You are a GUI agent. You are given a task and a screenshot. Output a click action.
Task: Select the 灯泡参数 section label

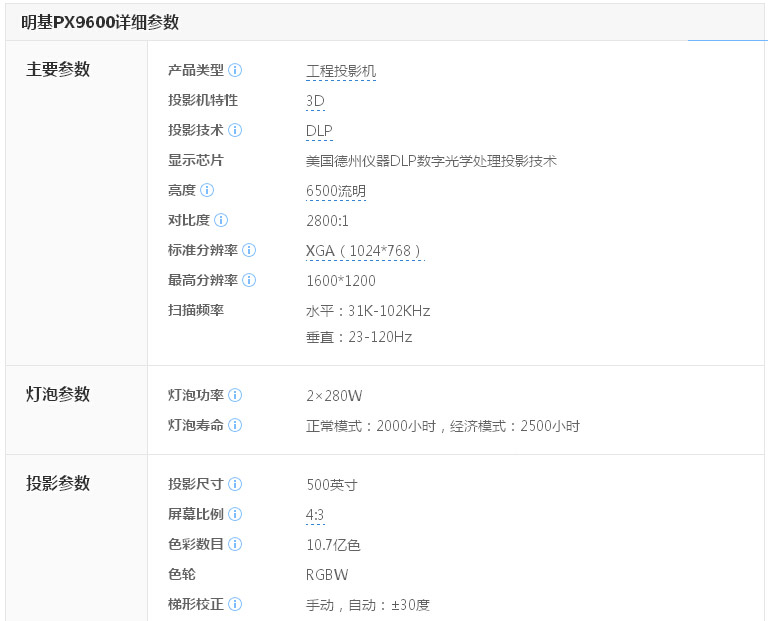click(x=58, y=394)
